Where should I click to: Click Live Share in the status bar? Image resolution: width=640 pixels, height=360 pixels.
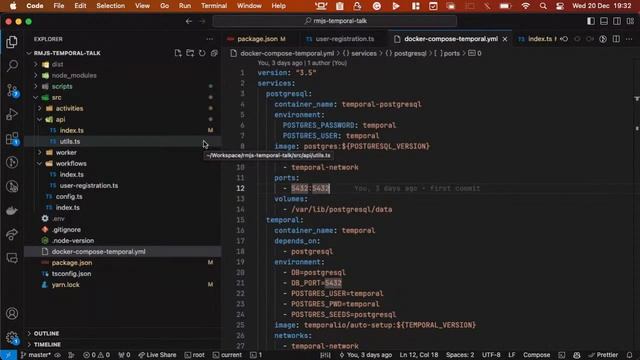tap(158, 355)
